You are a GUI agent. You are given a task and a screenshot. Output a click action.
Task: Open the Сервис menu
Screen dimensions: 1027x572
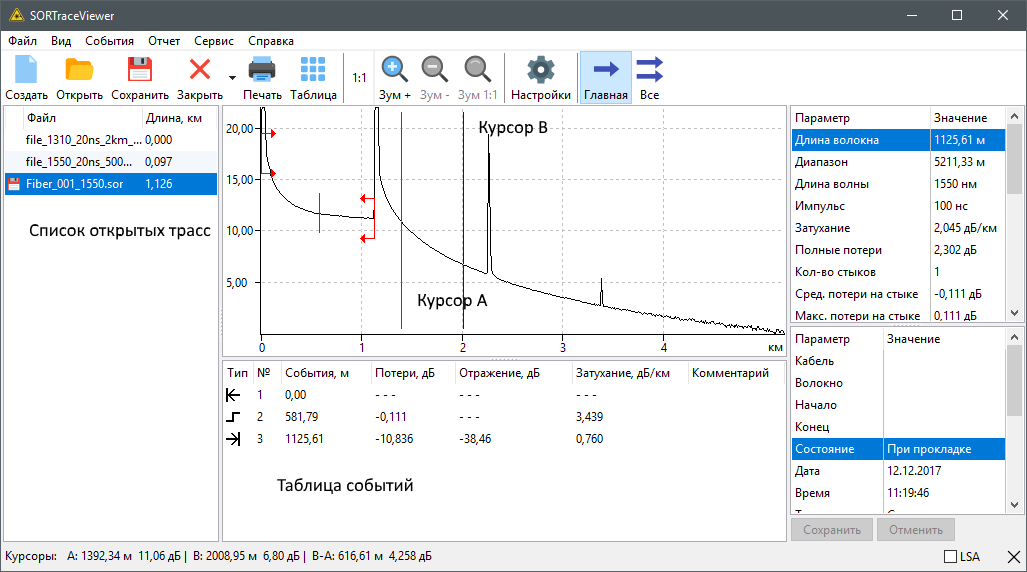click(214, 41)
